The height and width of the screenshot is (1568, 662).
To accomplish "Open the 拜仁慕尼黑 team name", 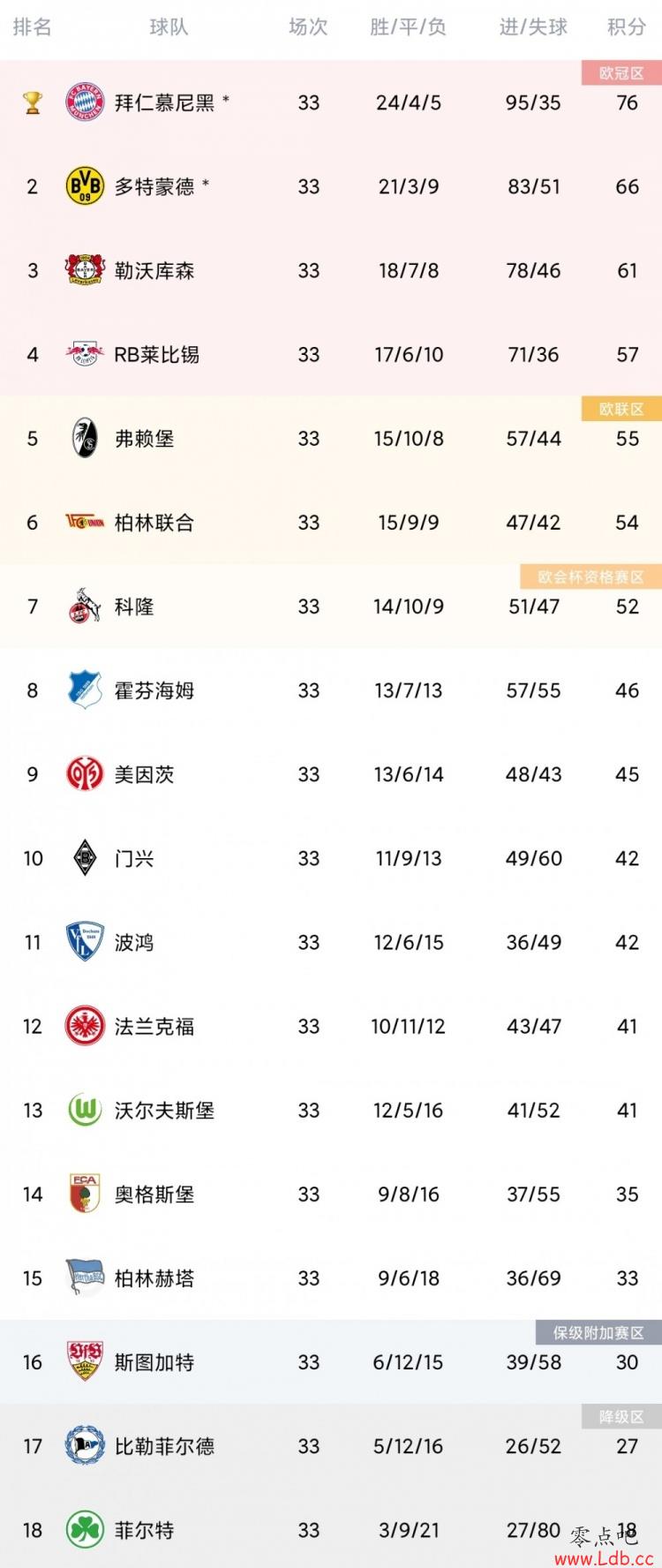I will (x=164, y=102).
